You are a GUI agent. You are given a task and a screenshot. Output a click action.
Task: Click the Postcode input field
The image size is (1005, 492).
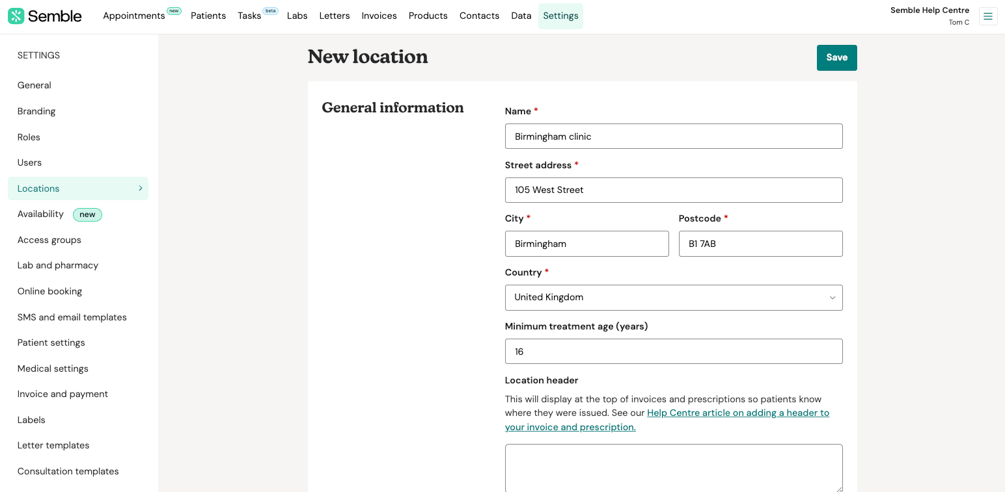(x=761, y=243)
